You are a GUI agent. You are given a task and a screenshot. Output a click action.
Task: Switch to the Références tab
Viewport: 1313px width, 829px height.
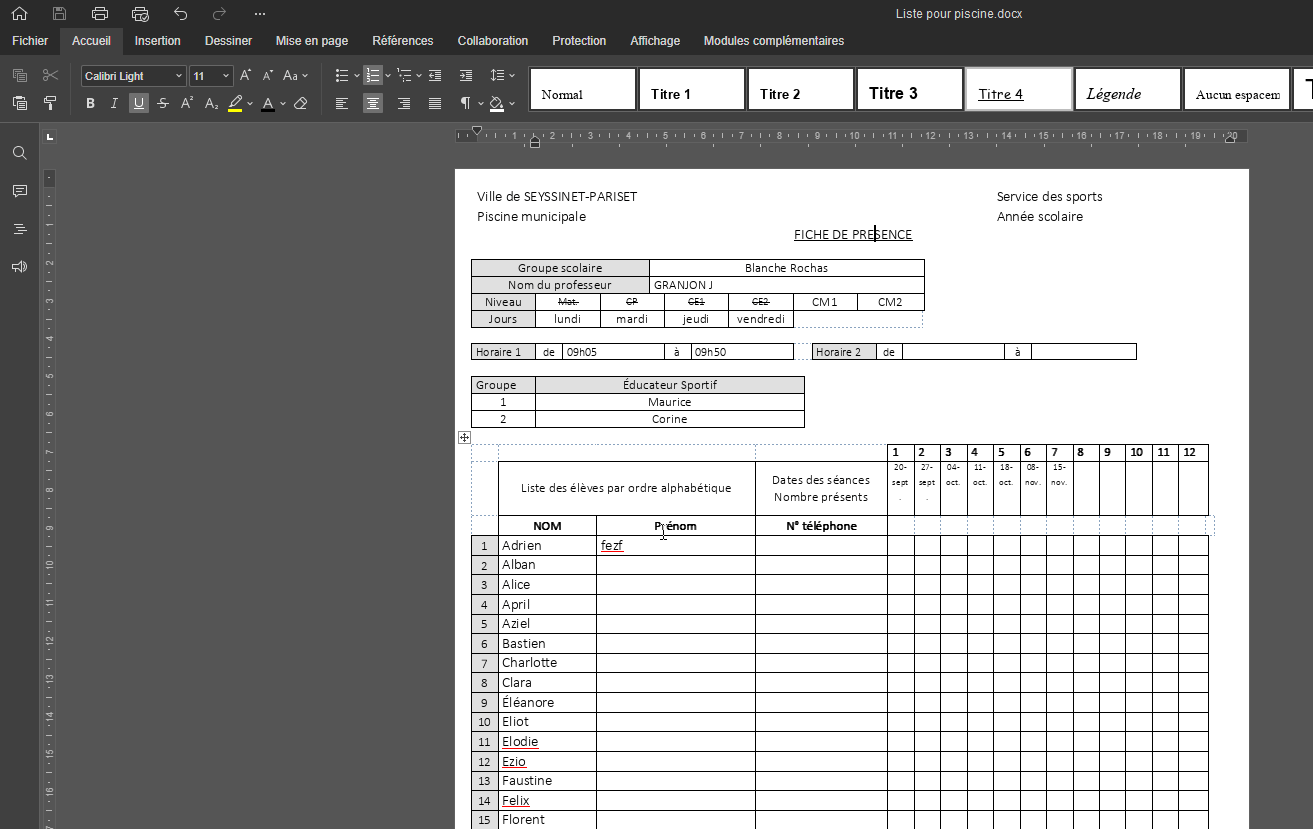403,41
